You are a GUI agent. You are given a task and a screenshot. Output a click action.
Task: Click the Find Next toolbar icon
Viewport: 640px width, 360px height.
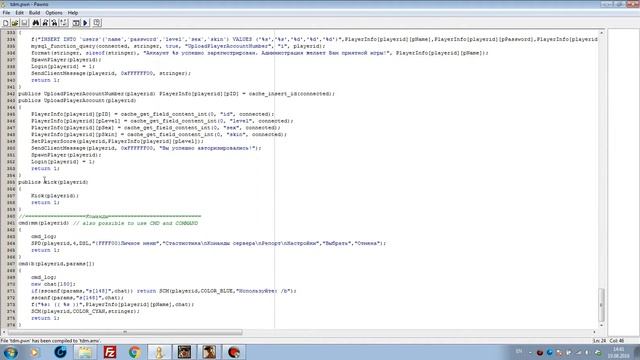[x=45, y=23]
